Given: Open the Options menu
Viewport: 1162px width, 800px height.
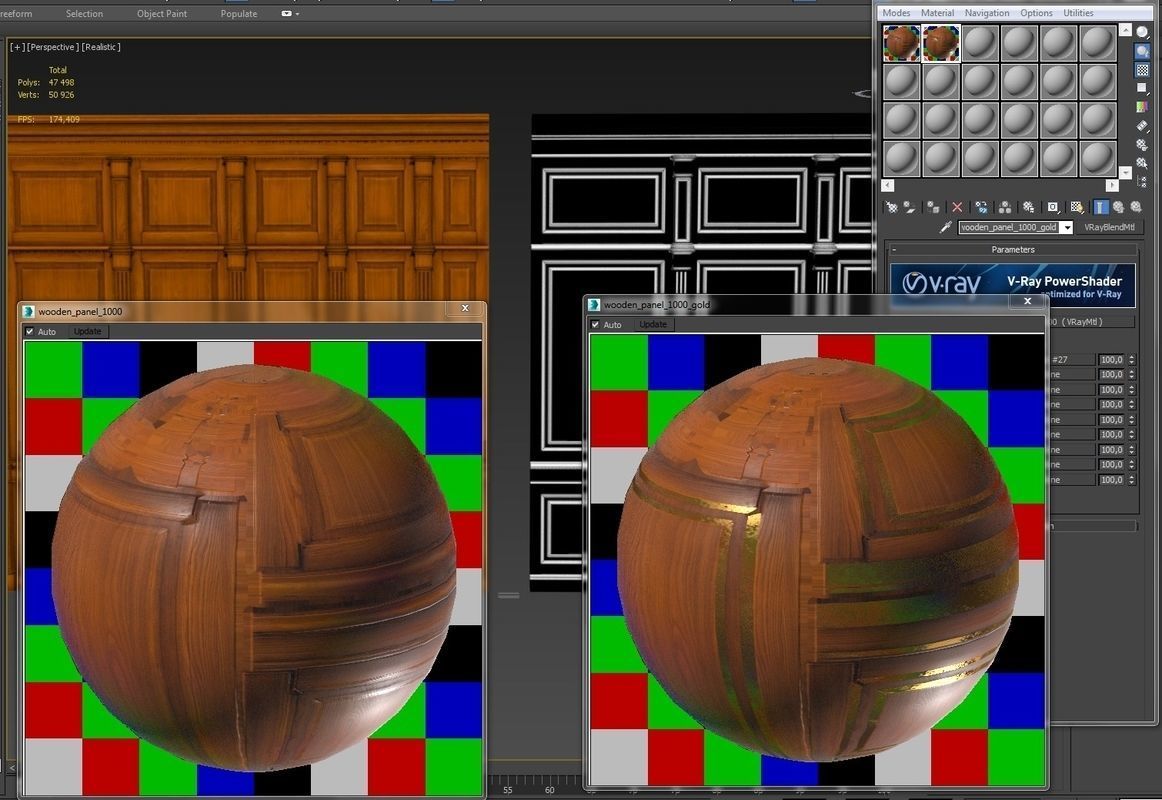Looking at the screenshot, I should click(1036, 13).
